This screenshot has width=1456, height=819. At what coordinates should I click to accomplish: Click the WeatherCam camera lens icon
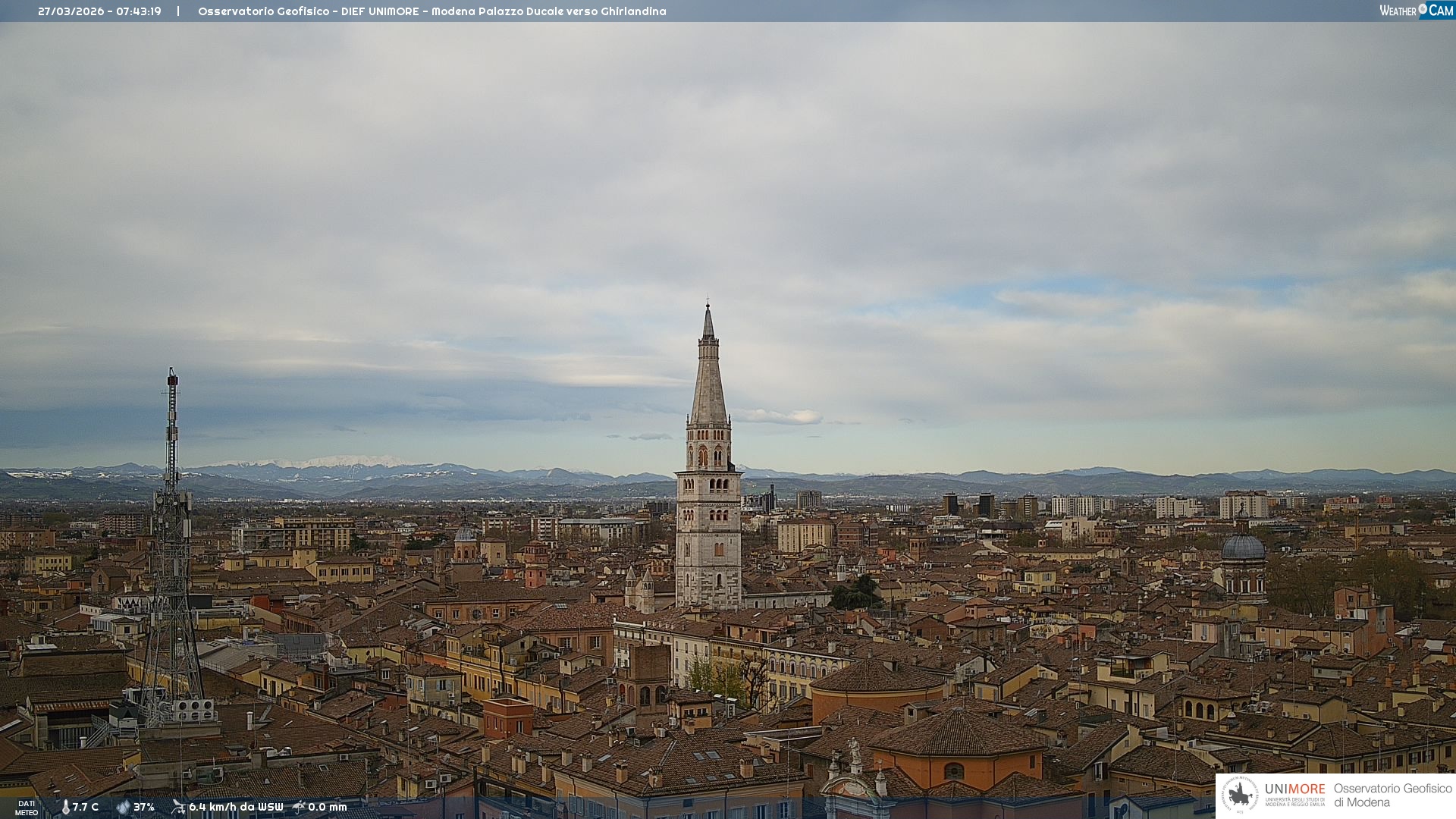click(x=1423, y=9)
